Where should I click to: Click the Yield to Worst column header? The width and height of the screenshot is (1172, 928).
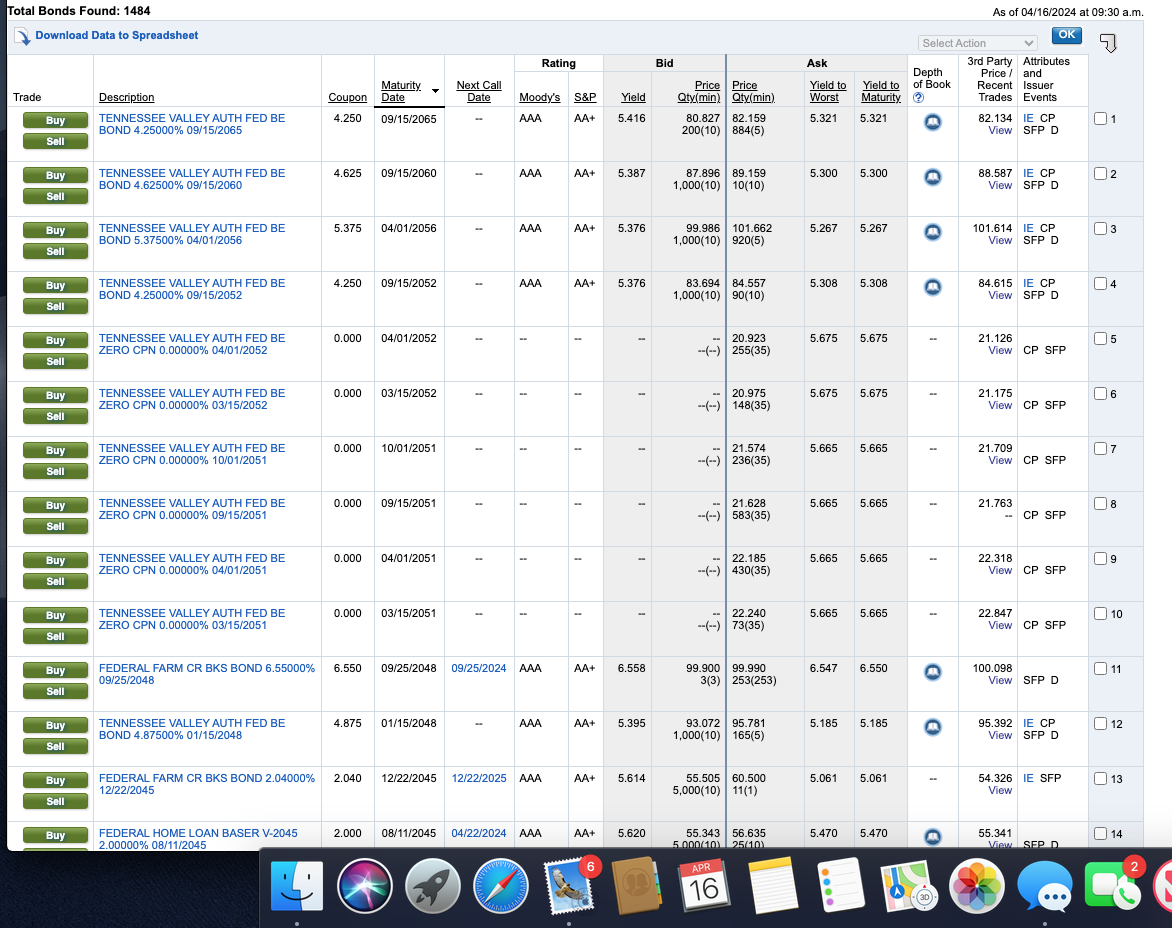pyautogui.click(x=828, y=91)
